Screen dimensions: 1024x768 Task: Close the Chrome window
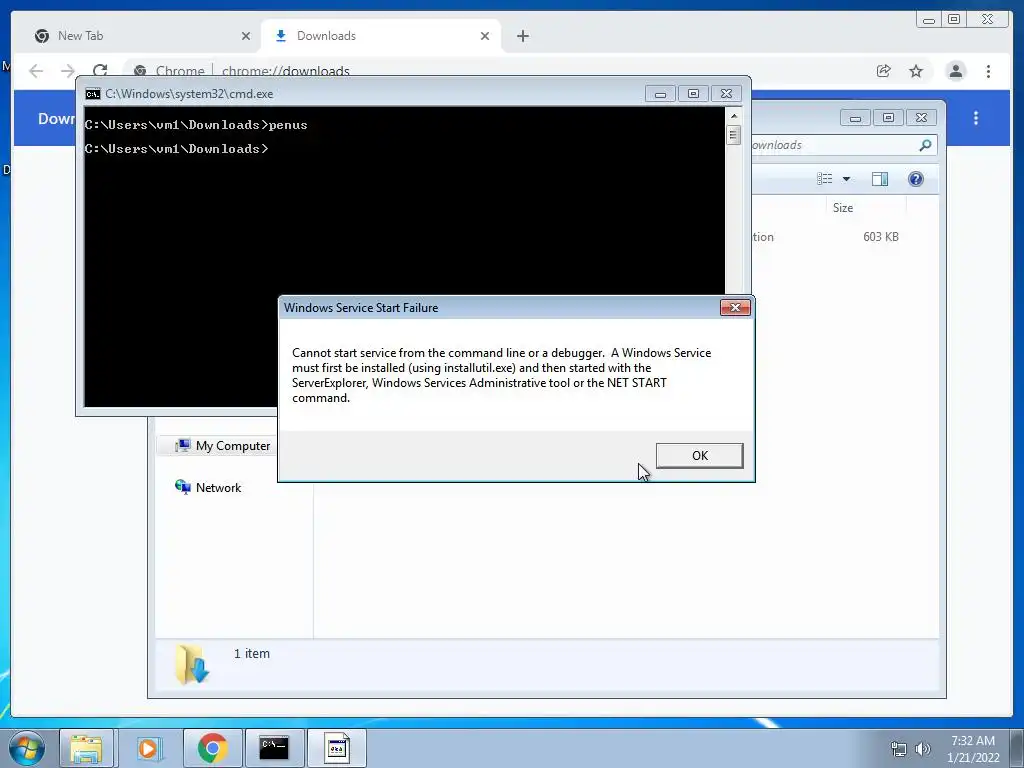click(987, 20)
